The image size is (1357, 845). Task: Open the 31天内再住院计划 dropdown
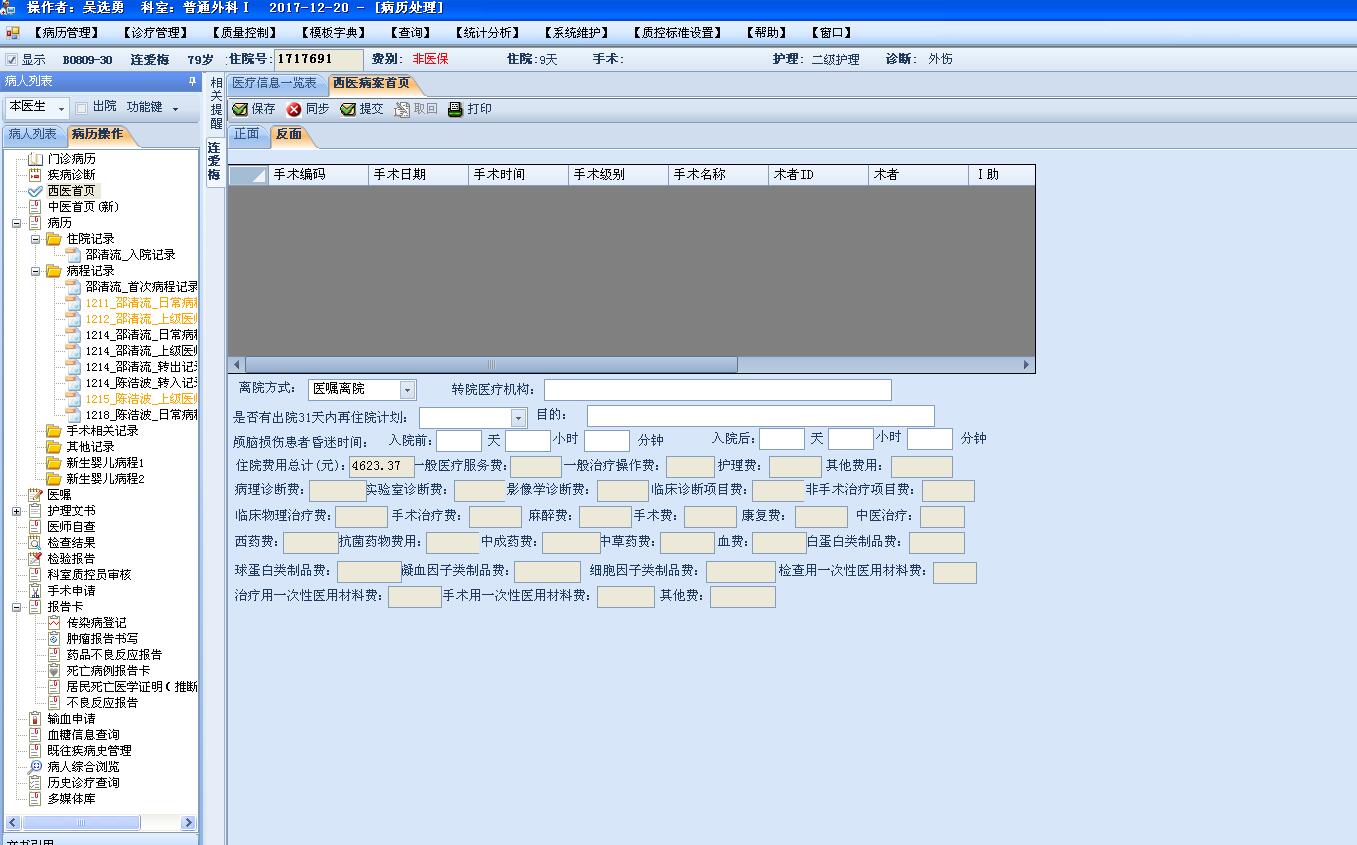point(518,418)
